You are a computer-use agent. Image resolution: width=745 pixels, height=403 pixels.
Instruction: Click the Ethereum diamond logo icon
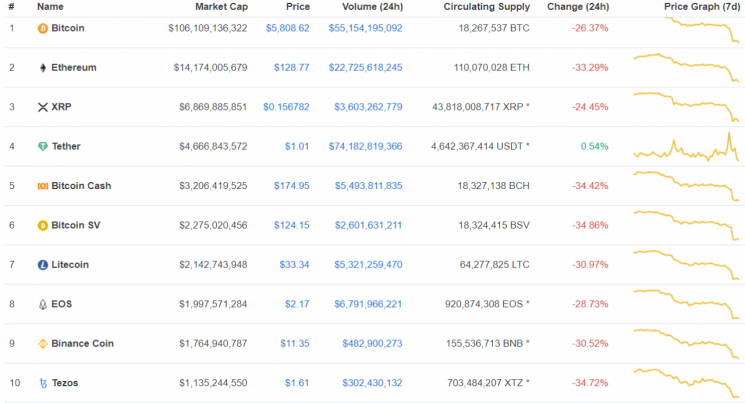tap(43, 68)
